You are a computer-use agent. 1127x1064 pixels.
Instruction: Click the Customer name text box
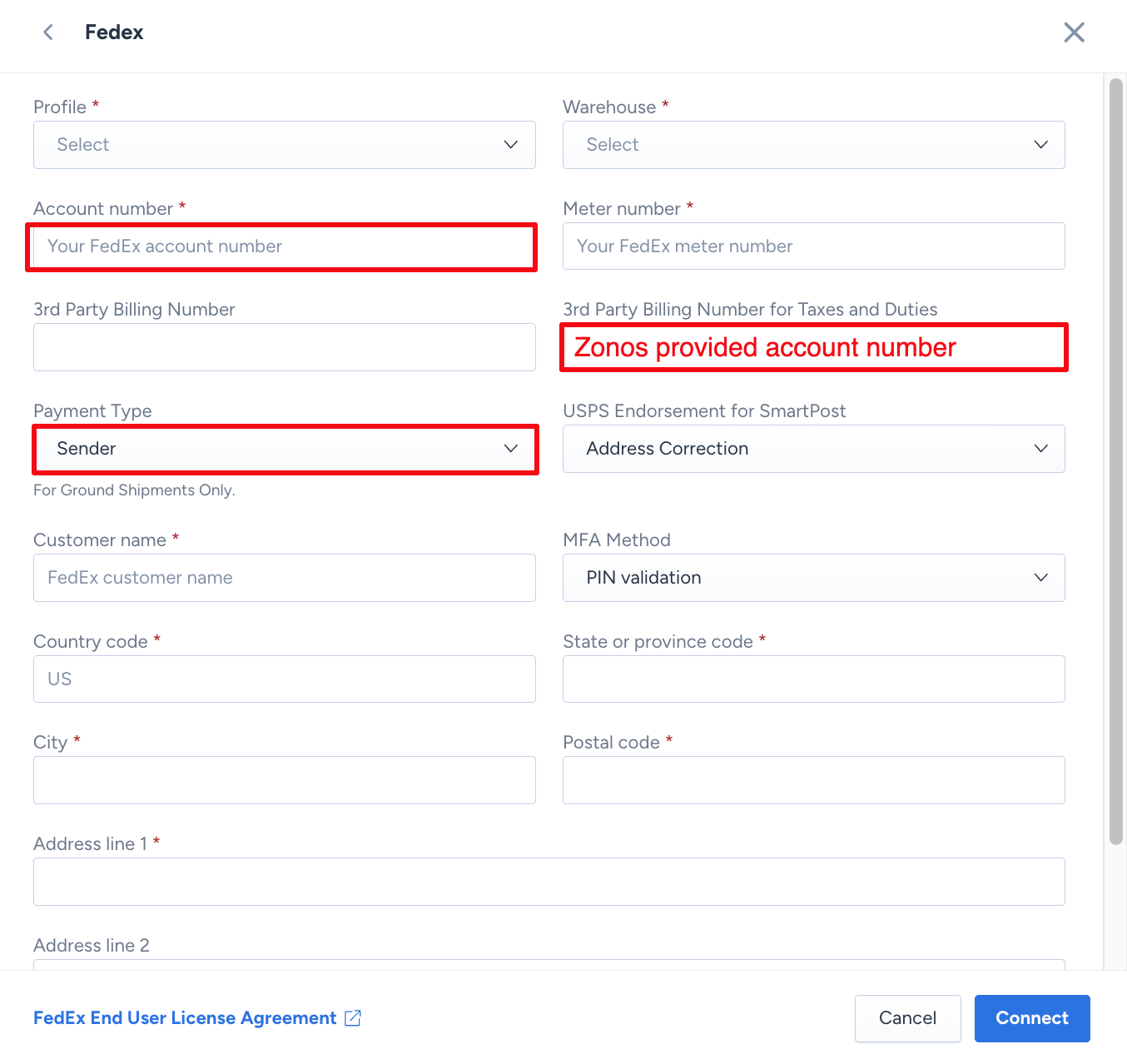[x=284, y=578]
